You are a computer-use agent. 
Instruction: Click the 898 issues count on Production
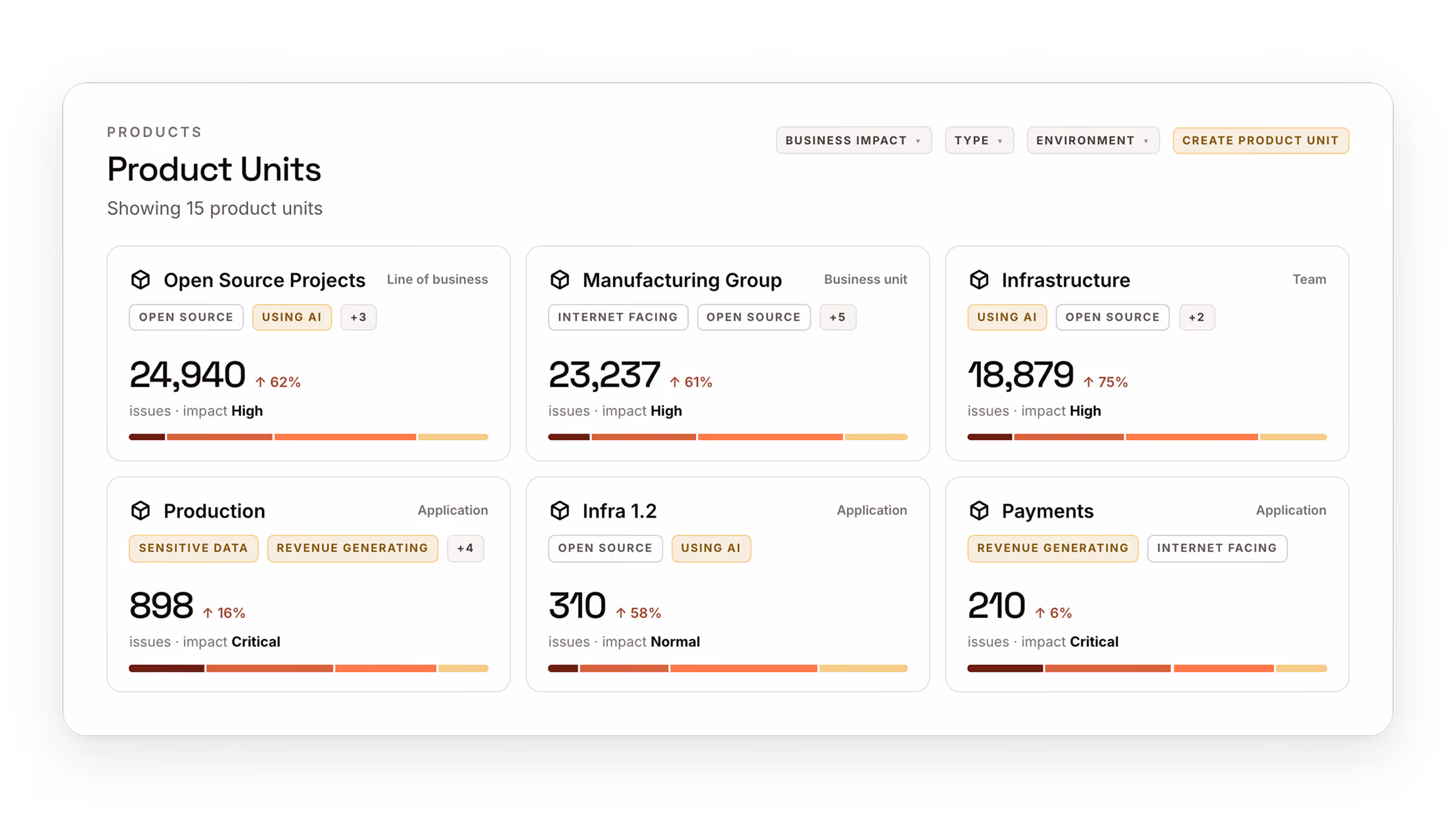click(x=162, y=605)
